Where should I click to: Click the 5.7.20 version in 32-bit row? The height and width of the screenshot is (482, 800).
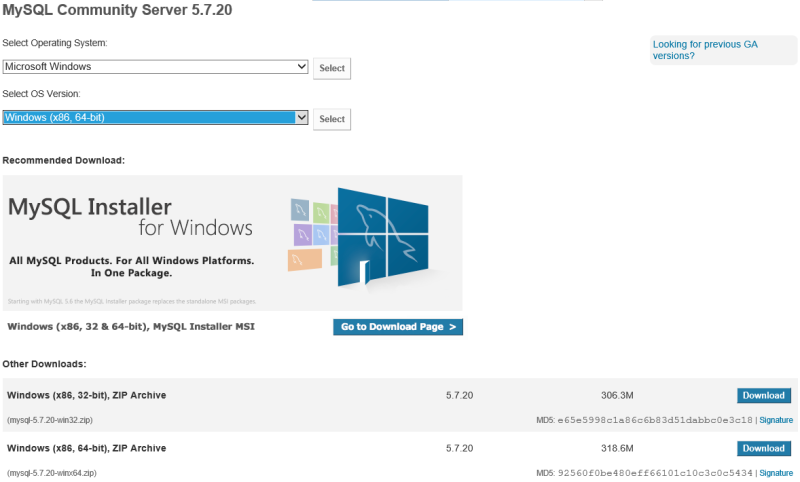(x=459, y=395)
